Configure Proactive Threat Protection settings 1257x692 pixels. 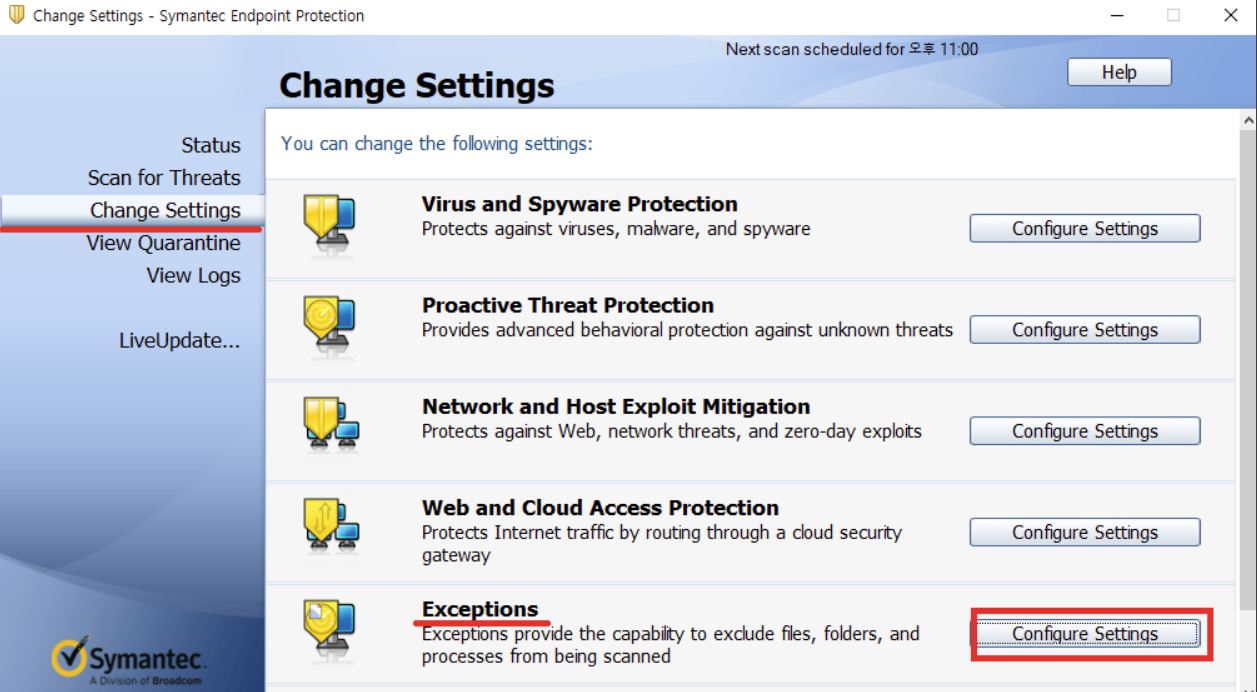pos(1084,330)
